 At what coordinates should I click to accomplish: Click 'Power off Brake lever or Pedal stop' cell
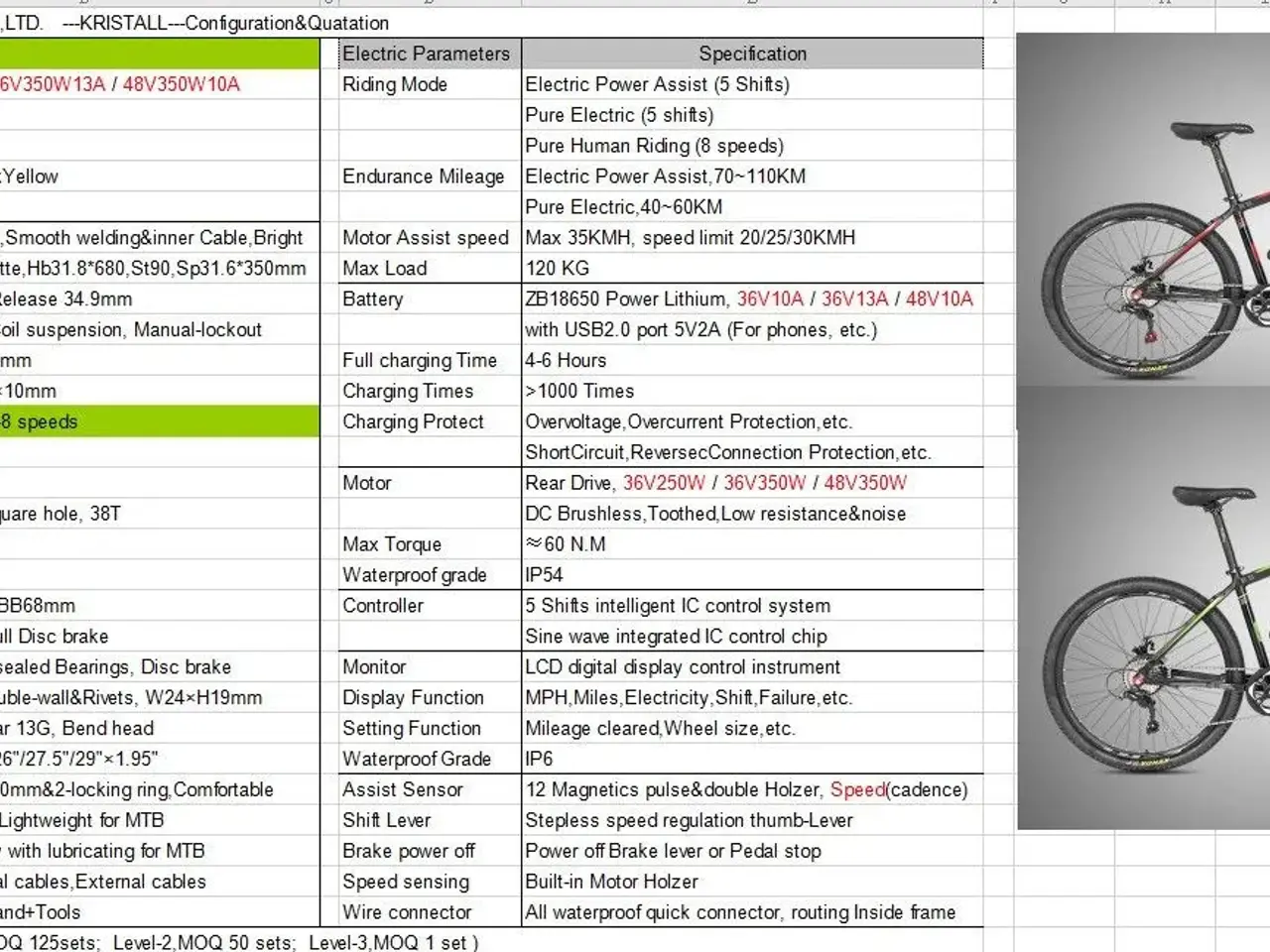(x=752, y=853)
